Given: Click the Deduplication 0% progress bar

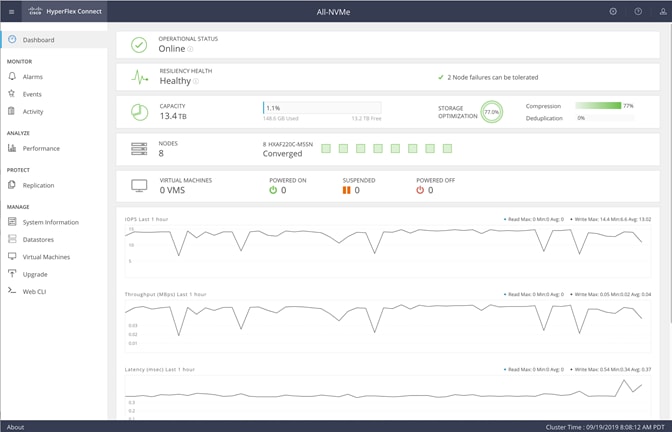Looking at the screenshot, I should [604, 117].
